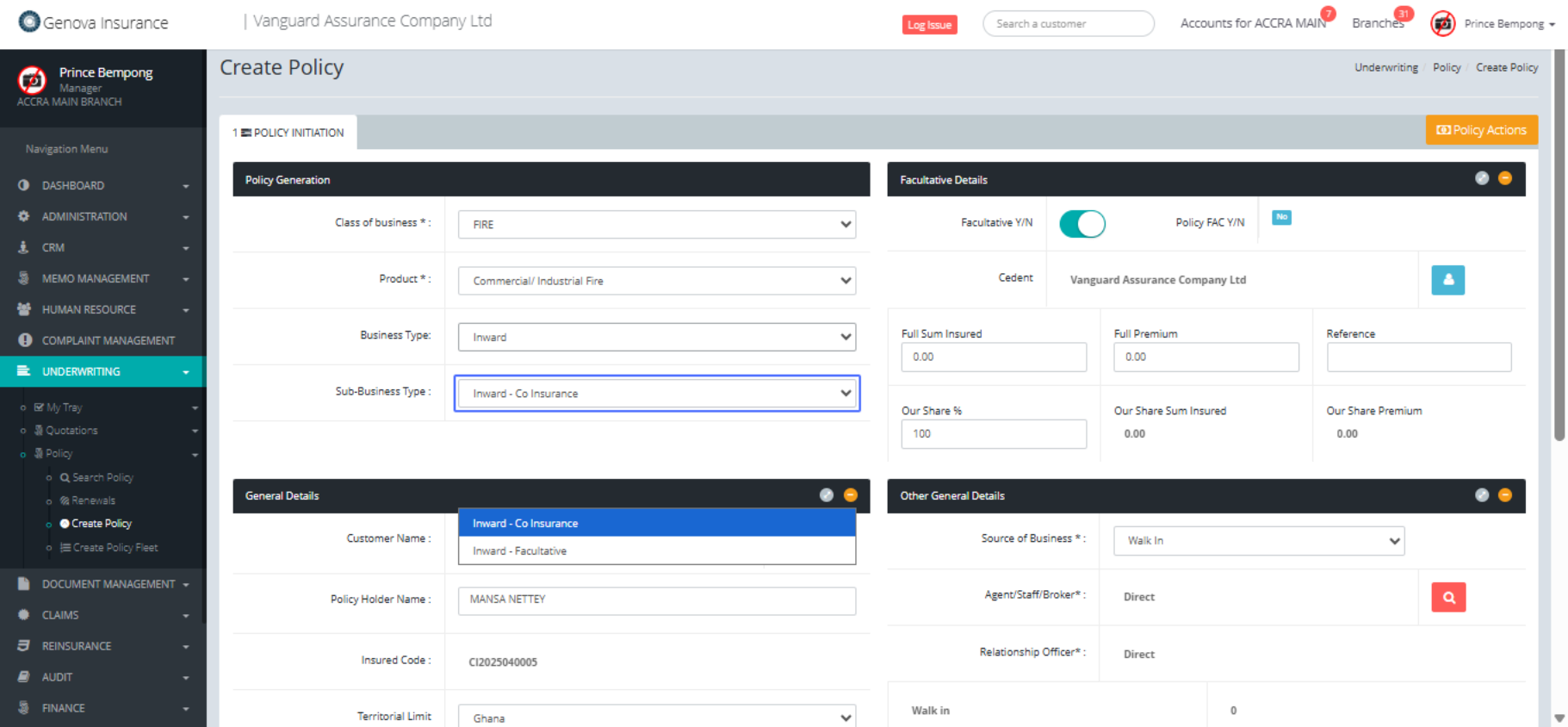Collapse Facultative Details with orange minus icon

point(1504,178)
